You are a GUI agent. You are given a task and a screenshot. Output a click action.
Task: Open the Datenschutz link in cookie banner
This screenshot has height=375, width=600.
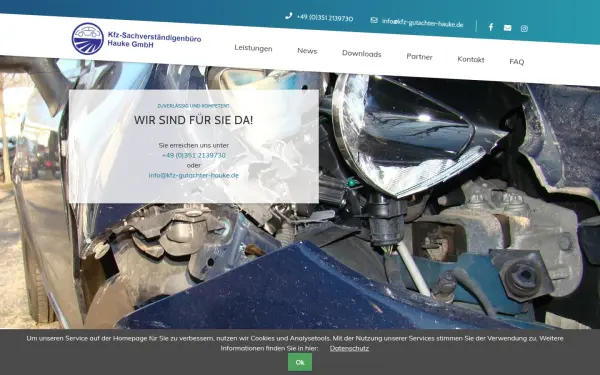point(349,348)
